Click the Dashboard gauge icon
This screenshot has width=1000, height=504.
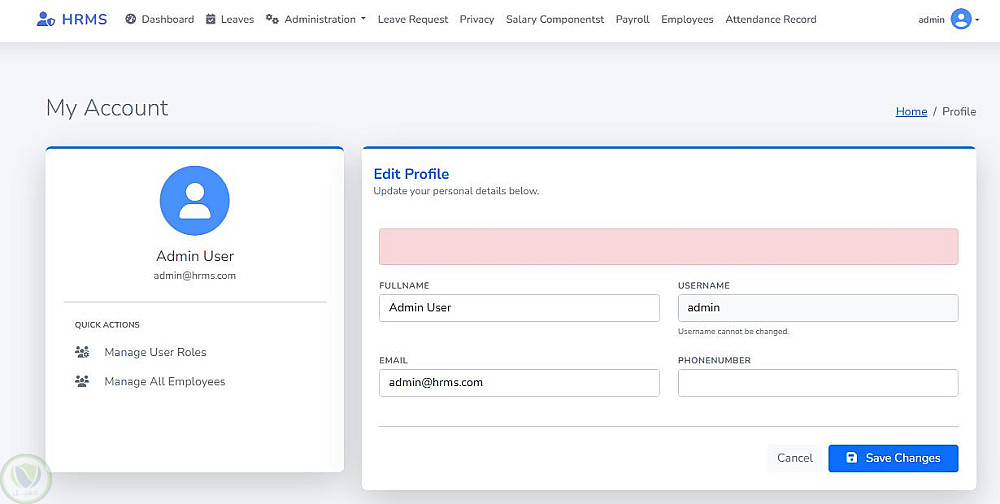click(x=131, y=19)
